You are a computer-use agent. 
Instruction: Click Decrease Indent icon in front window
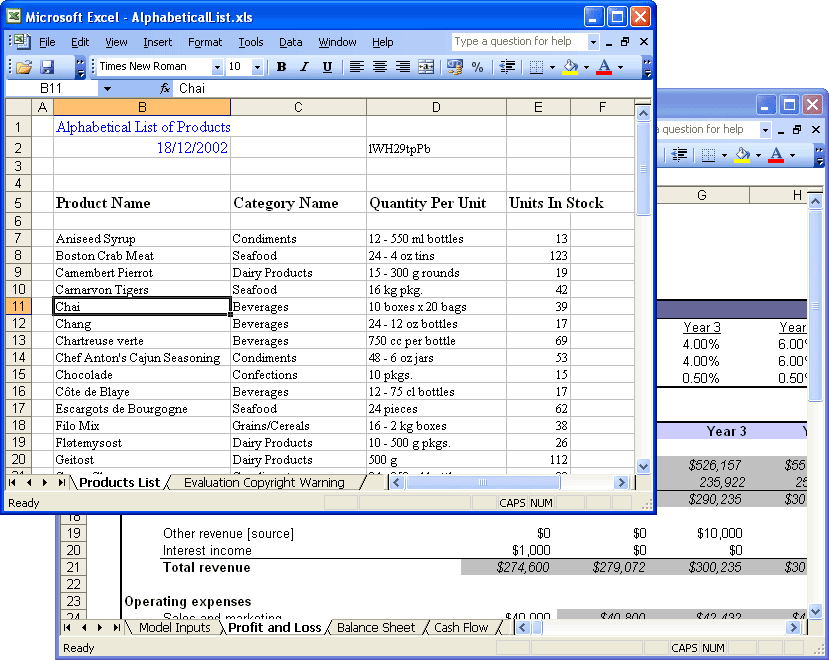click(508, 67)
